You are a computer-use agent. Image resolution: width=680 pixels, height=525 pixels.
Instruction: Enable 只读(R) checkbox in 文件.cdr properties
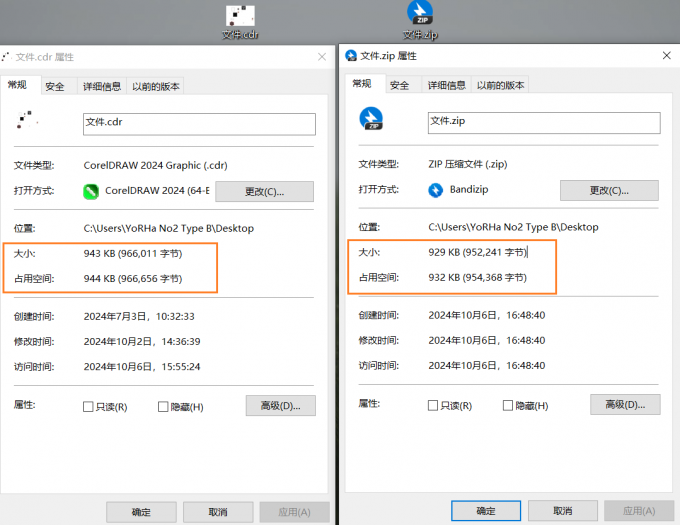[x=88, y=407]
